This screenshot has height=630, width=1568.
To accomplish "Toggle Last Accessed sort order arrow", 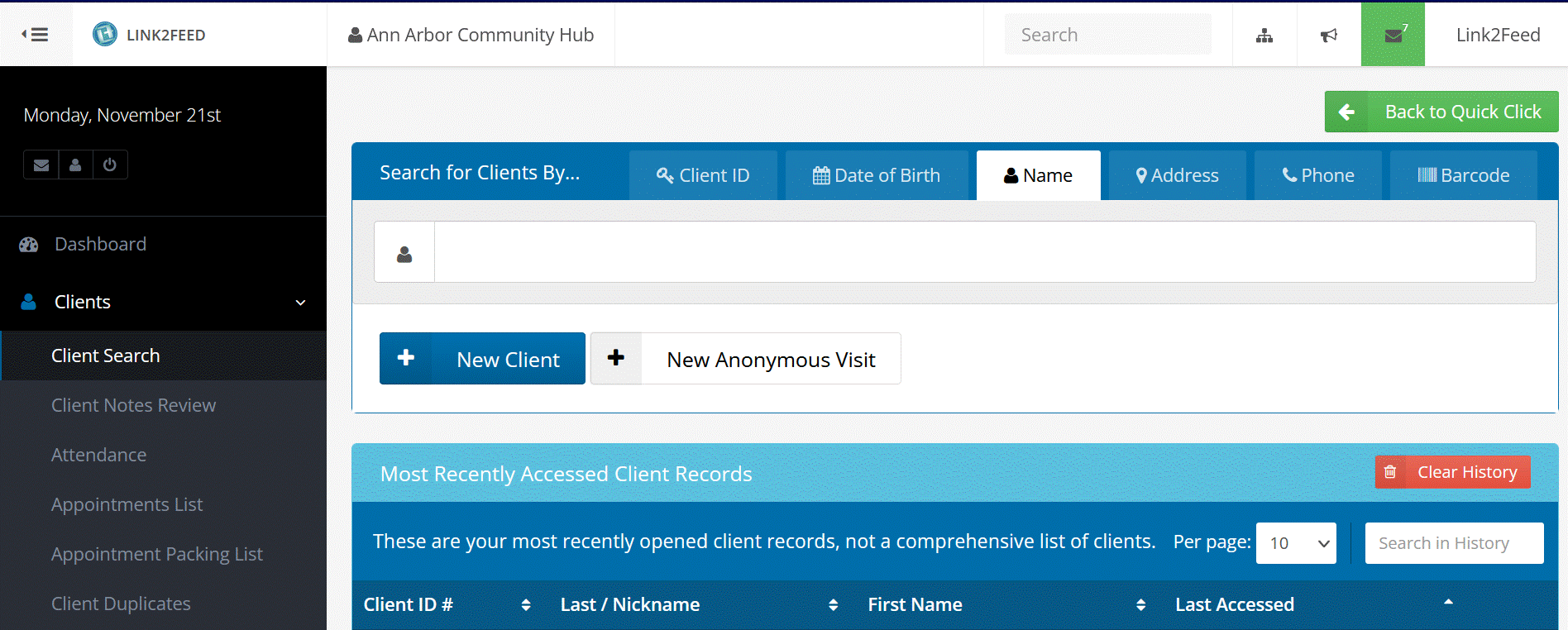I will [x=1447, y=603].
